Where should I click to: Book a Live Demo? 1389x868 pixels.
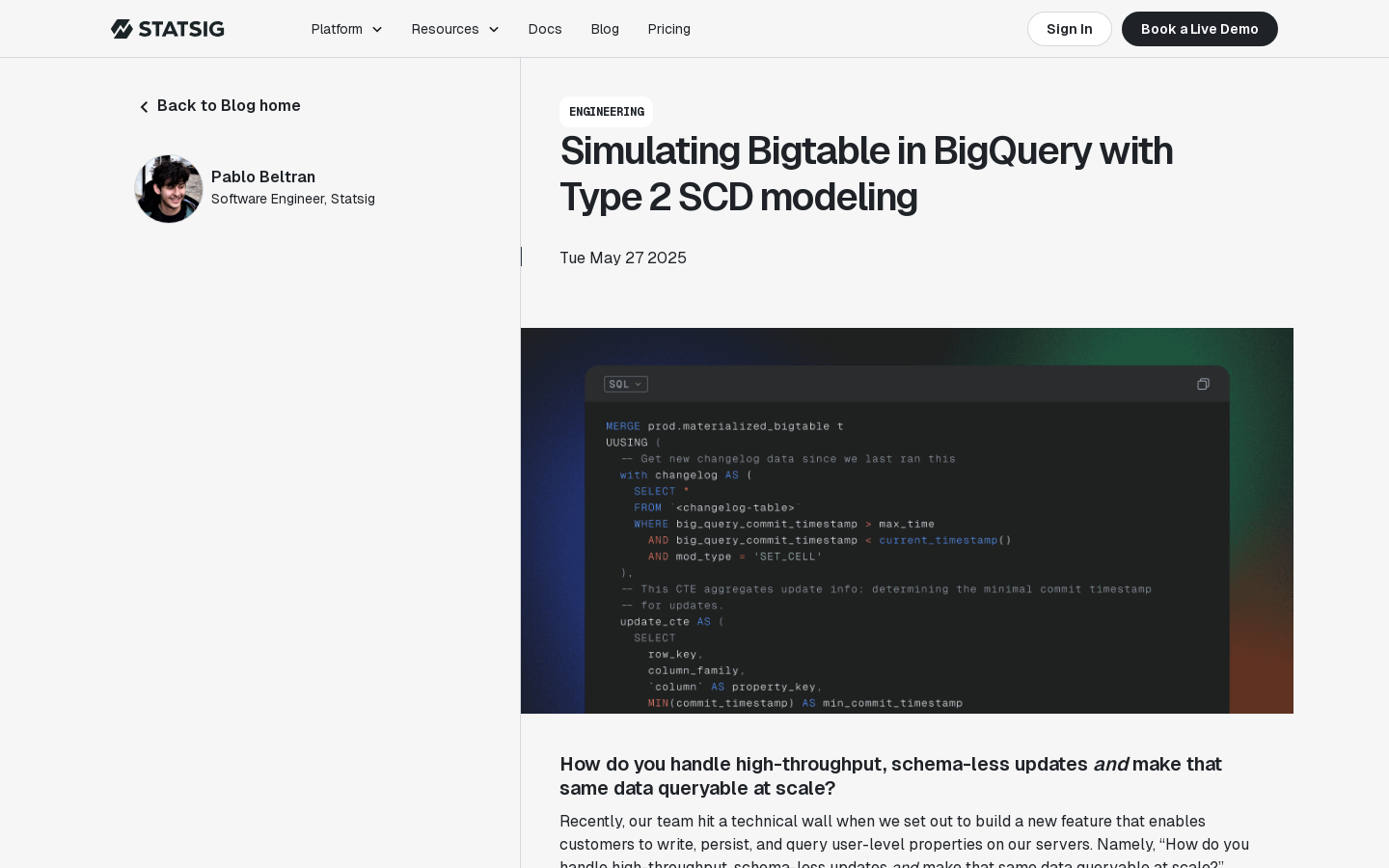[1200, 29]
